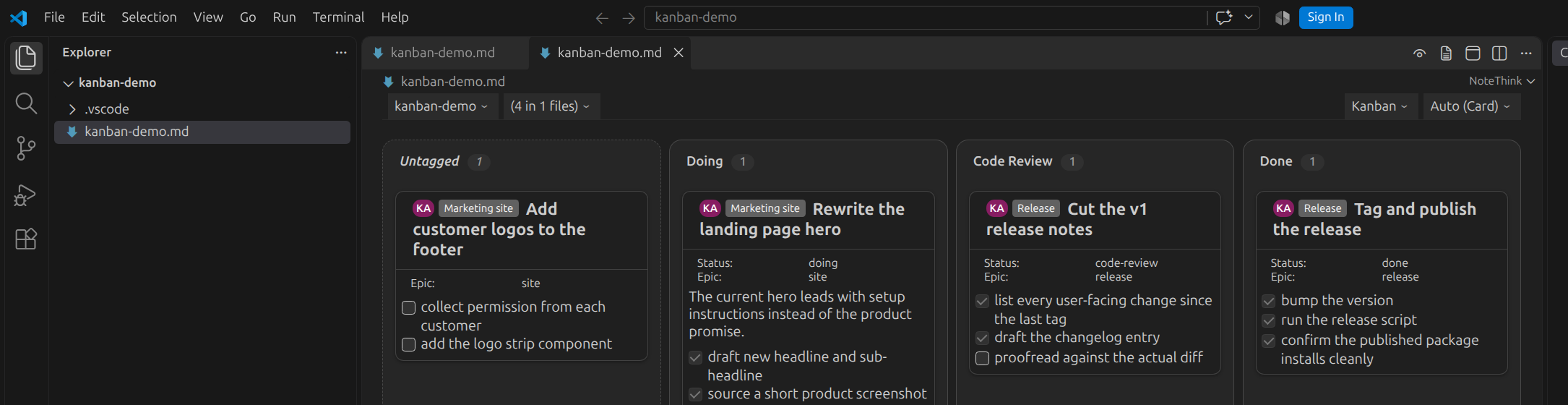The width and height of the screenshot is (1568, 405).
Task: Click the Sign In button
Action: pos(1326,17)
